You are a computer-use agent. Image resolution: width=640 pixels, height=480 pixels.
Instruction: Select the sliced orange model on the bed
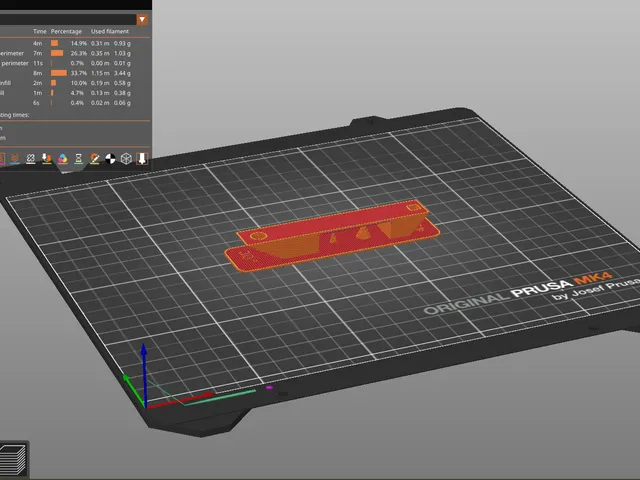tap(332, 235)
